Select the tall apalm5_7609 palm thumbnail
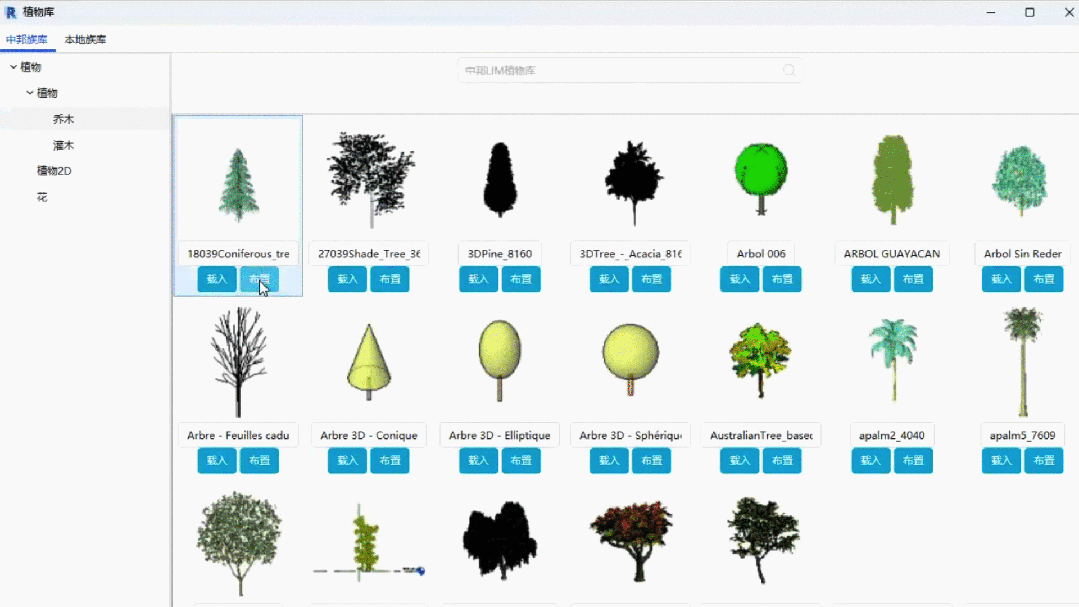The height and width of the screenshot is (607, 1079). (1023, 361)
